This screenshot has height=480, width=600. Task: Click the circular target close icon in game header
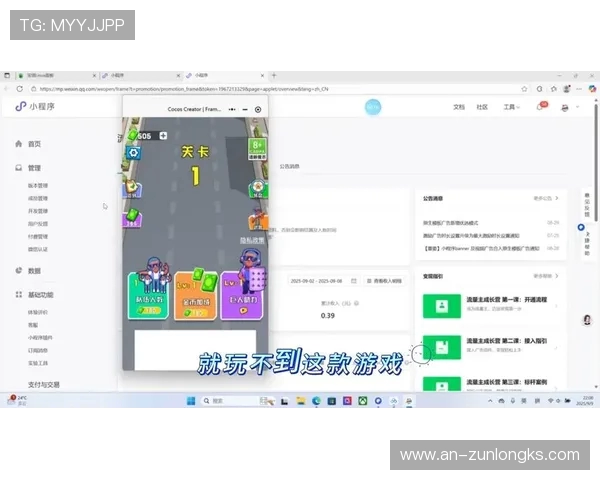click(x=258, y=109)
